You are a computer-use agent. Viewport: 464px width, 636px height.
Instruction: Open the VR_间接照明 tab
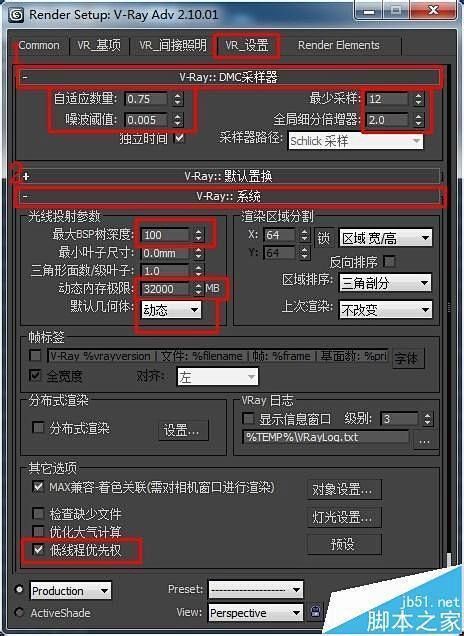pyautogui.click(x=172, y=45)
